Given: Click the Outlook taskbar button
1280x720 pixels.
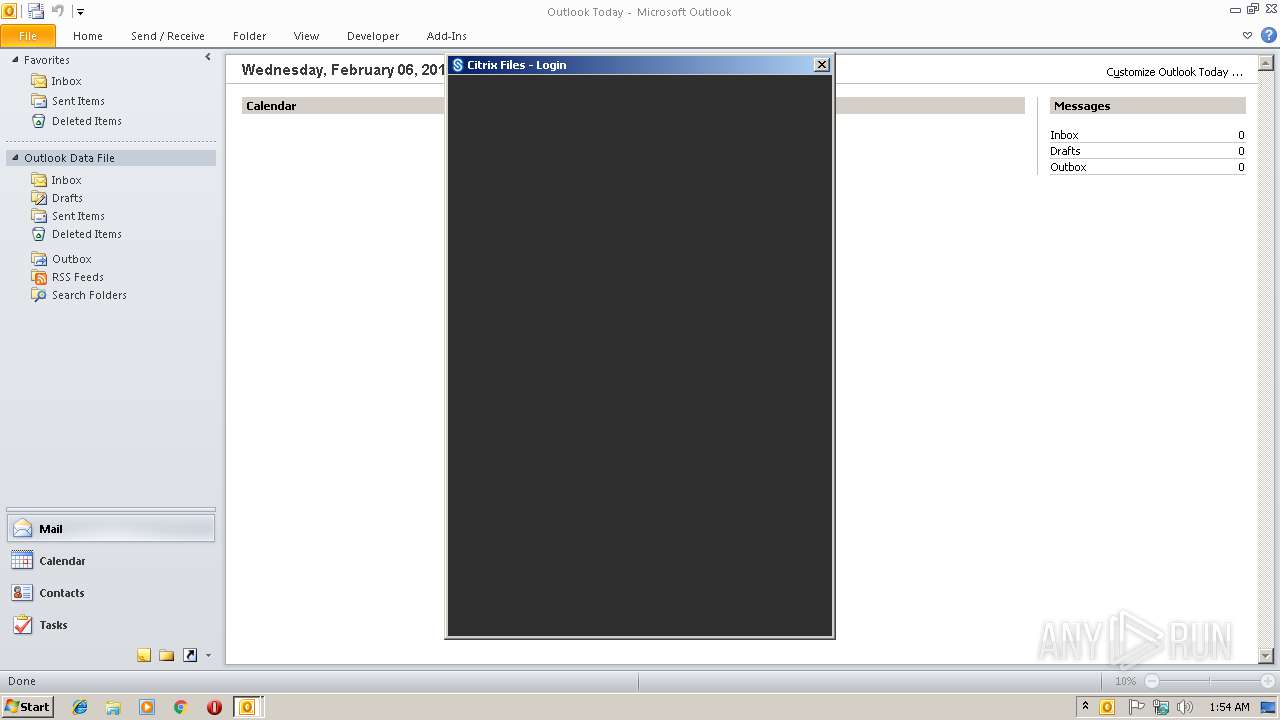Looking at the screenshot, I should coord(248,707).
